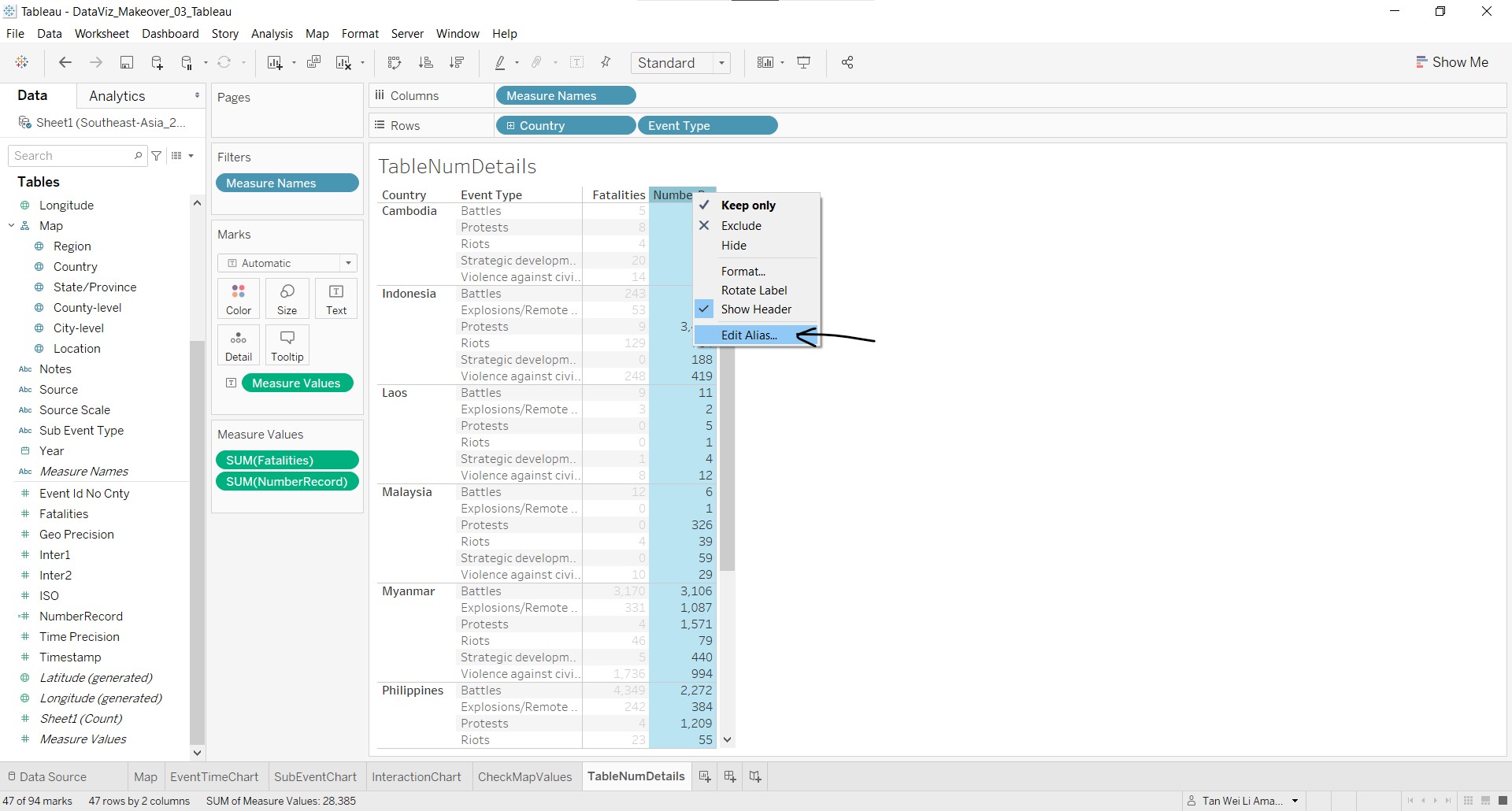Screen dimensions: 1512x811
Task: Click the Presentation Mode icon
Action: pos(804,63)
